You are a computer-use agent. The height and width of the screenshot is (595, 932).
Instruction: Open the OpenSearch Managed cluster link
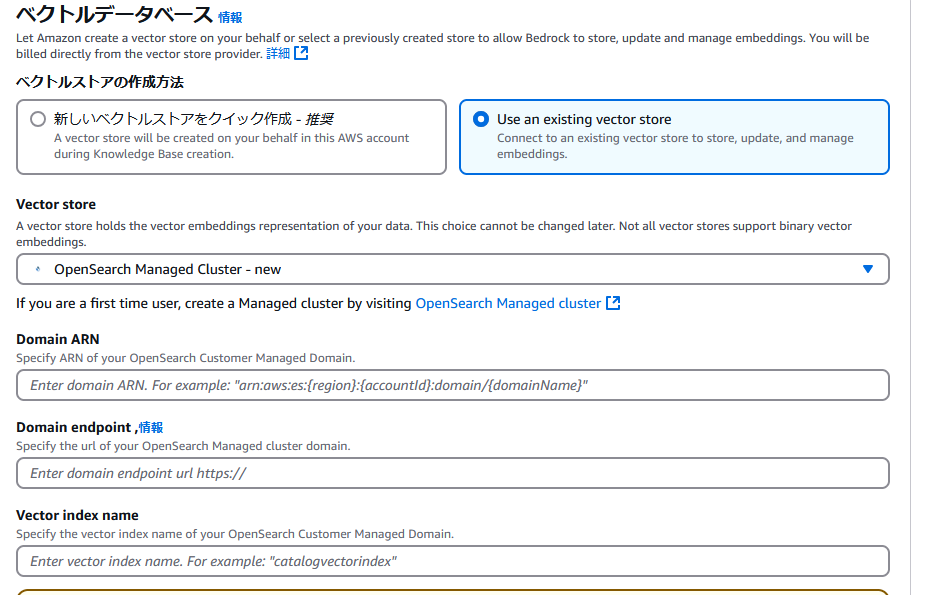(x=508, y=303)
